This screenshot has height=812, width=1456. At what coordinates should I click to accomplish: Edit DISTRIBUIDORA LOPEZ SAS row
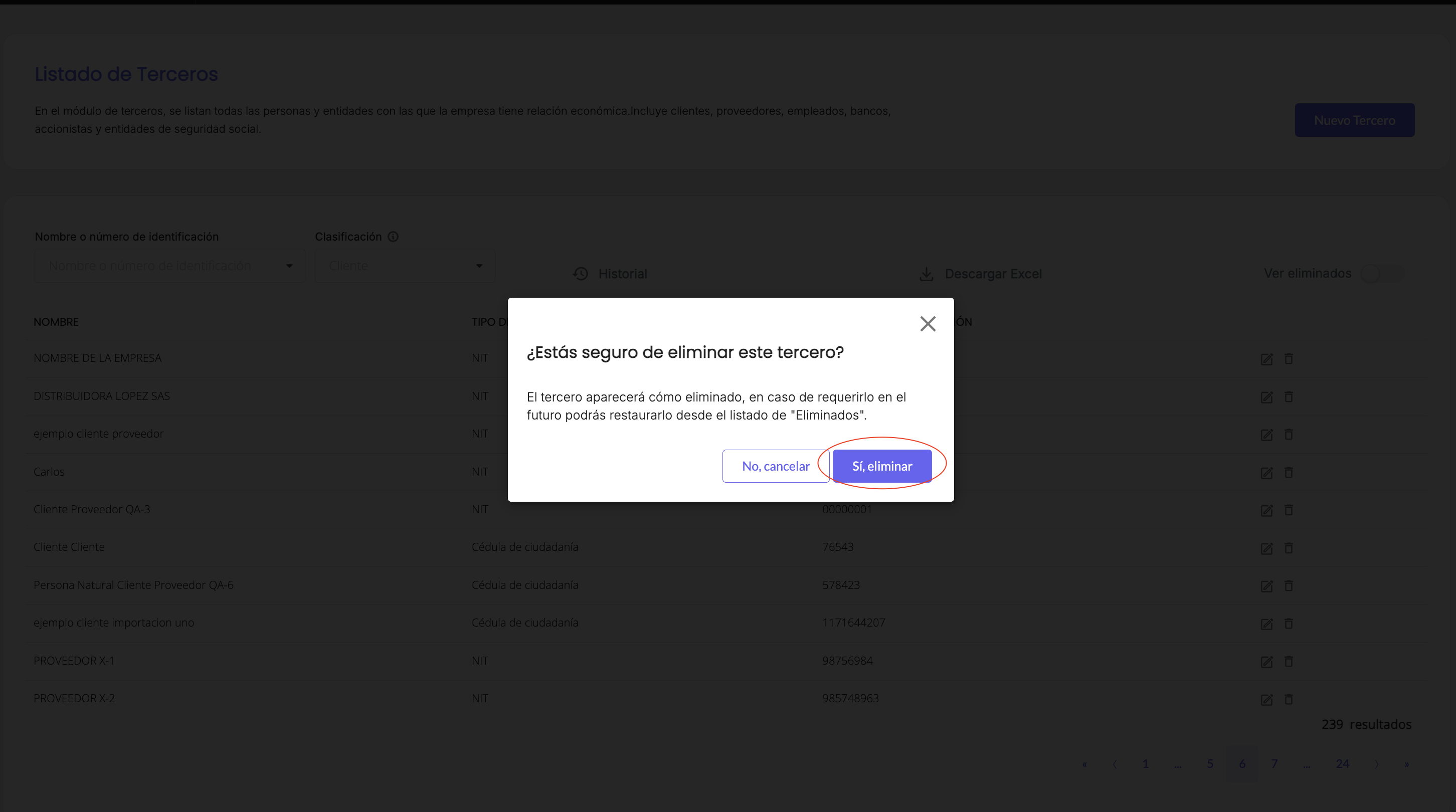(1266, 397)
